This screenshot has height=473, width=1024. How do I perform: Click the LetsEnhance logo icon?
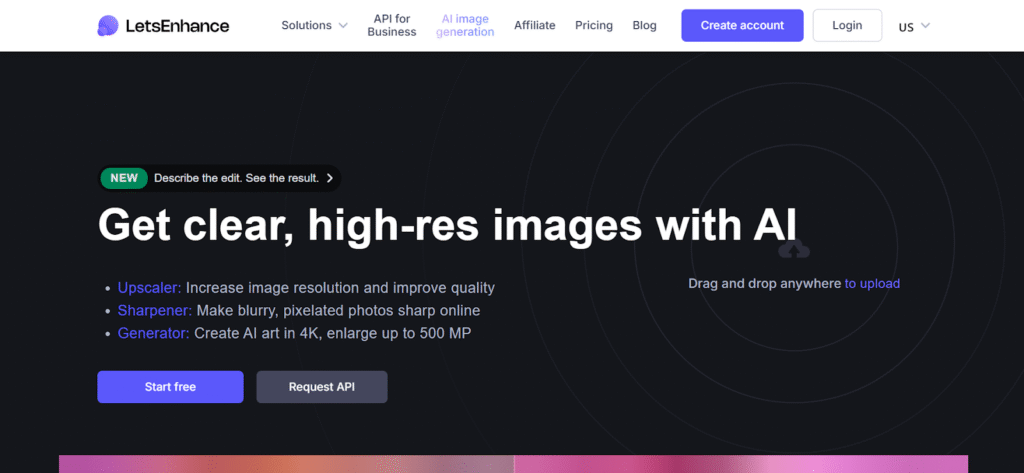click(108, 25)
